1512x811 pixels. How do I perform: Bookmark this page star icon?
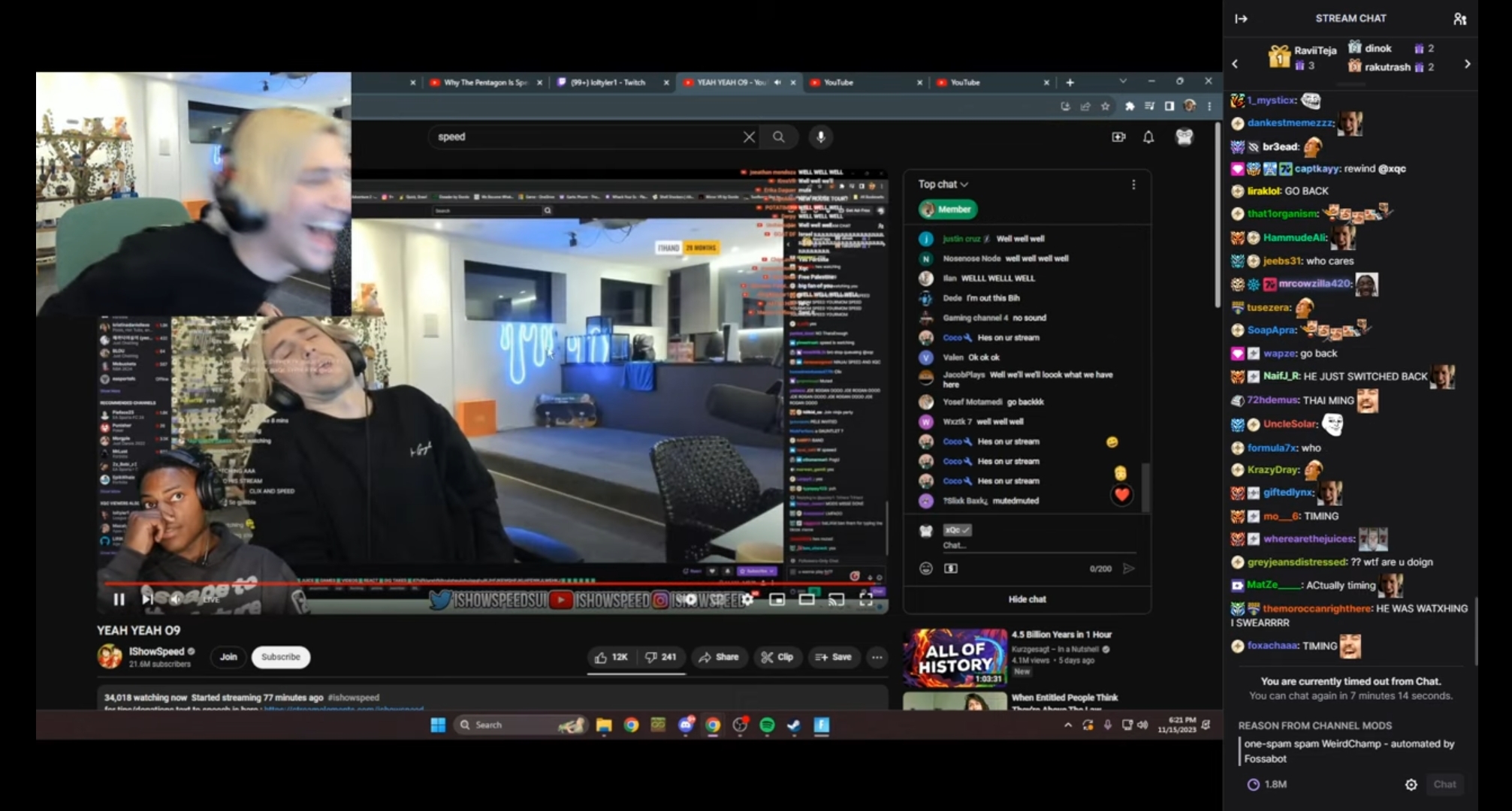(x=1105, y=107)
